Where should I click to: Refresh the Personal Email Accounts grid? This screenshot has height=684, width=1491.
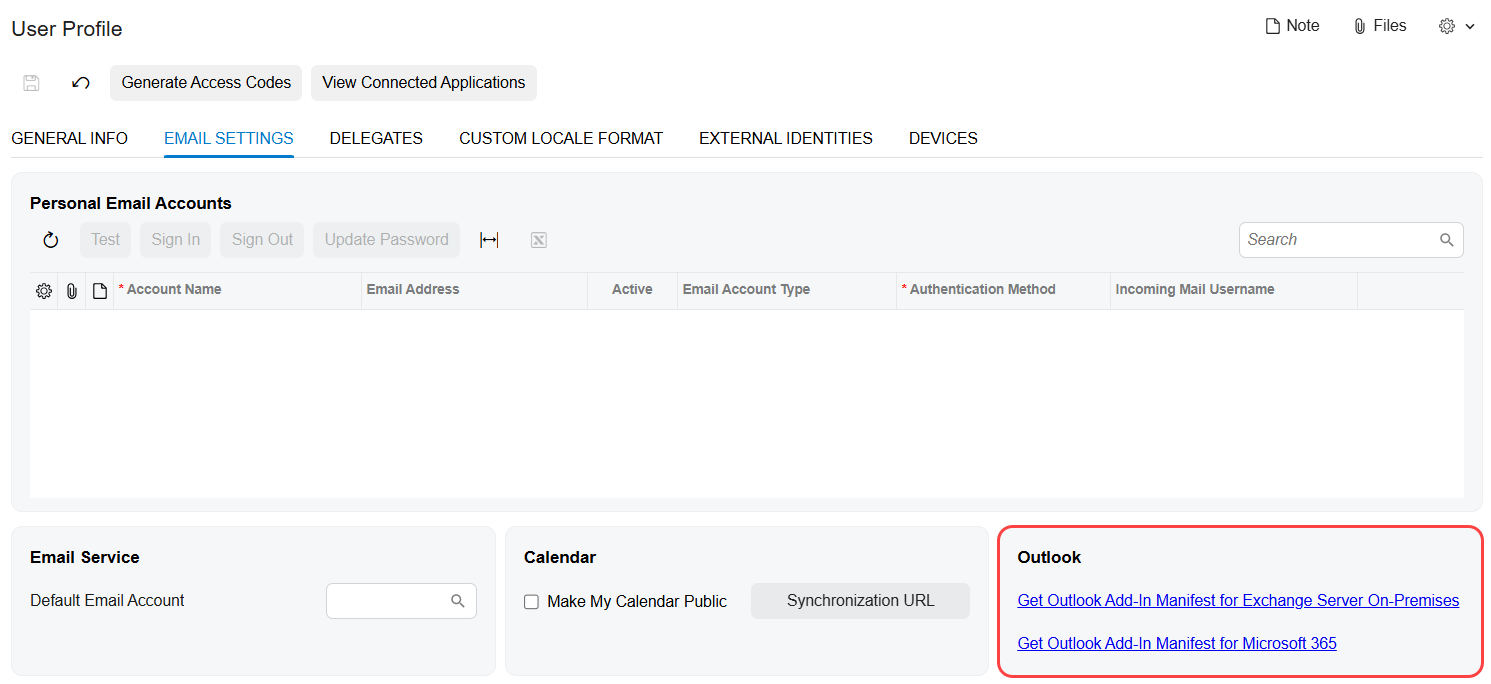pos(51,240)
